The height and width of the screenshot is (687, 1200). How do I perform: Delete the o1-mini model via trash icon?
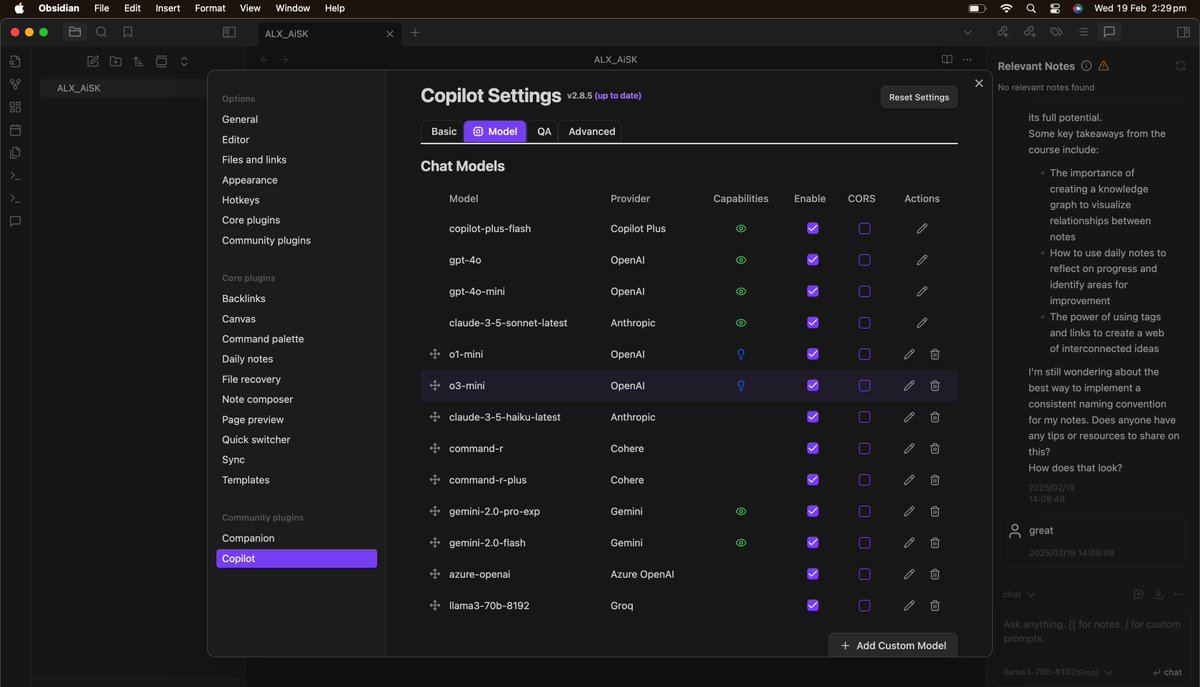(x=935, y=354)
